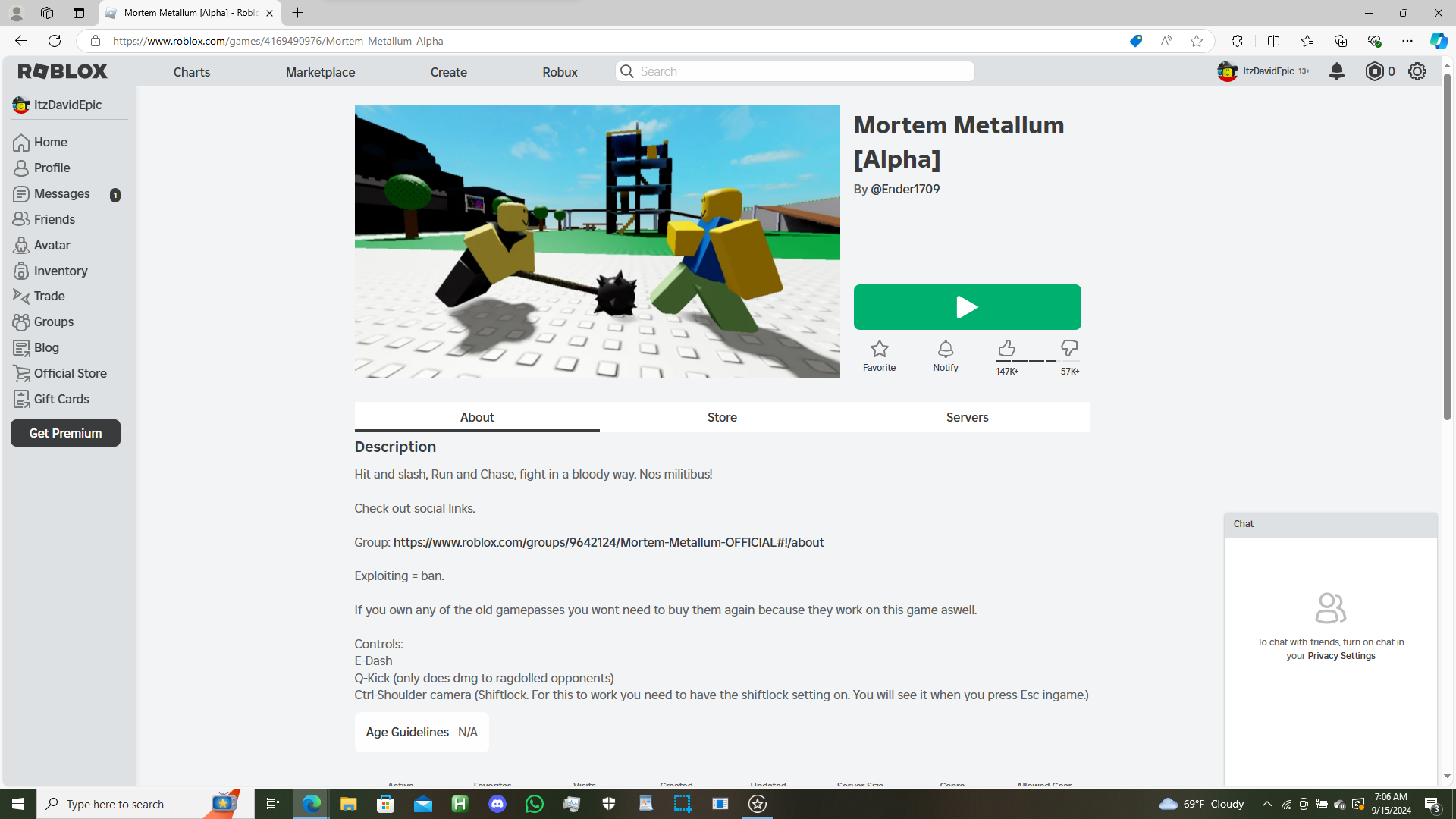
Task: Click the Roblox logo in the header
Action: [x=63, y=71]
